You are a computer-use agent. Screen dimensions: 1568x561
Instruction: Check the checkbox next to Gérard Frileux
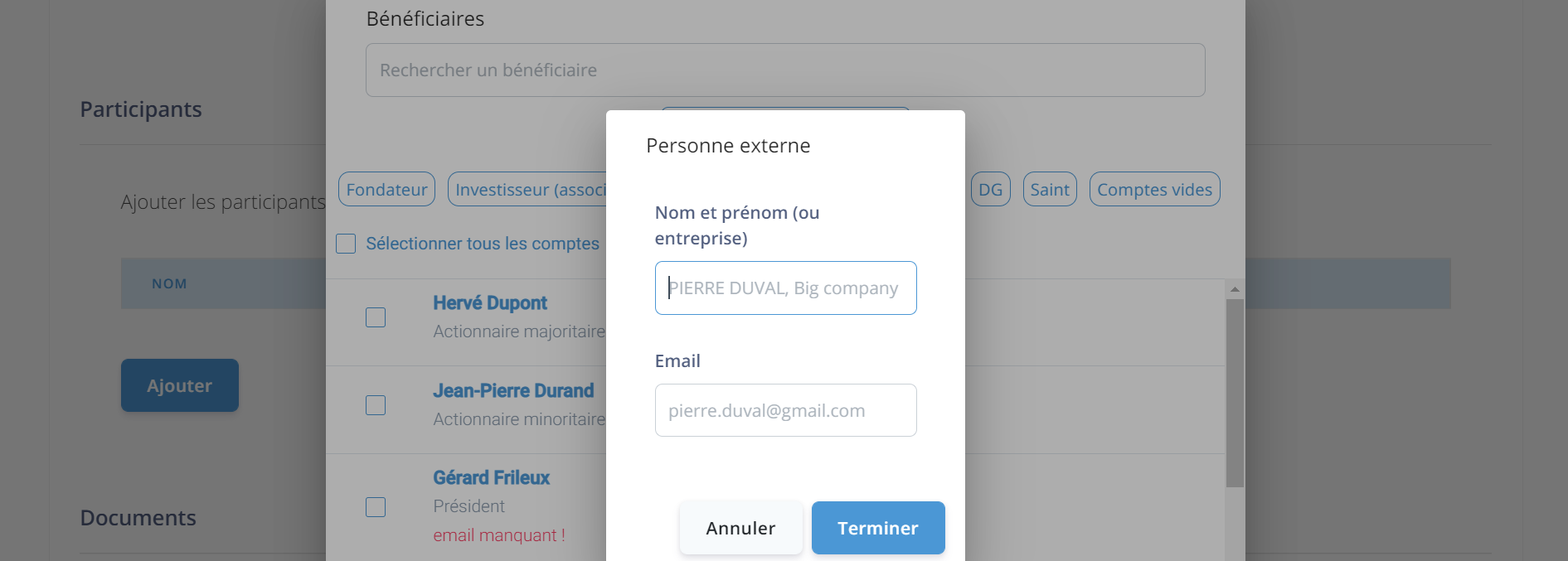click(x=376, y=506)
